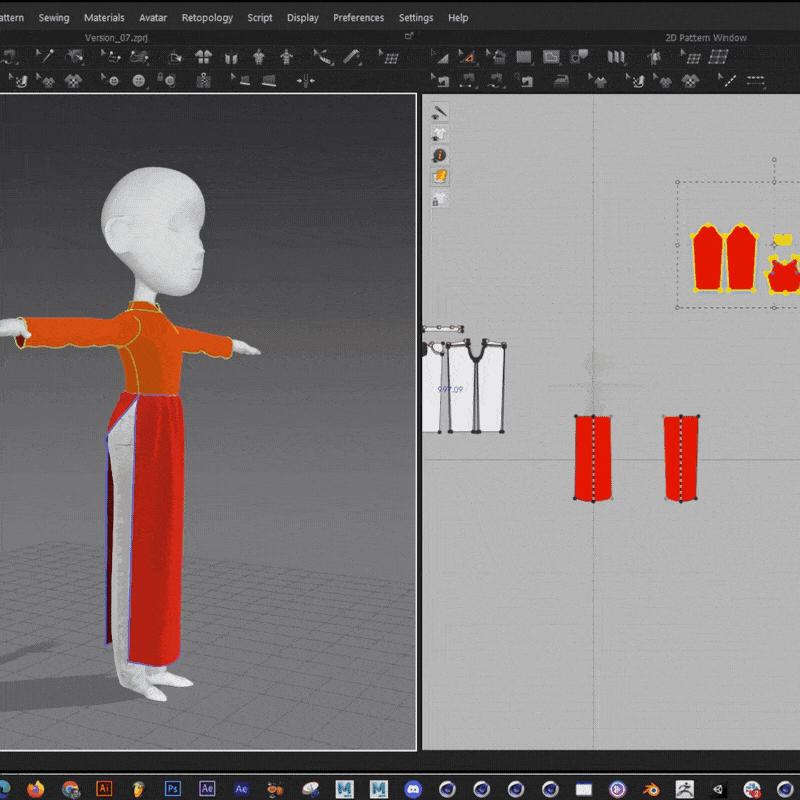Toggle the sewing line visibility icon
The image size is (800, 800).
pos(439,113)
